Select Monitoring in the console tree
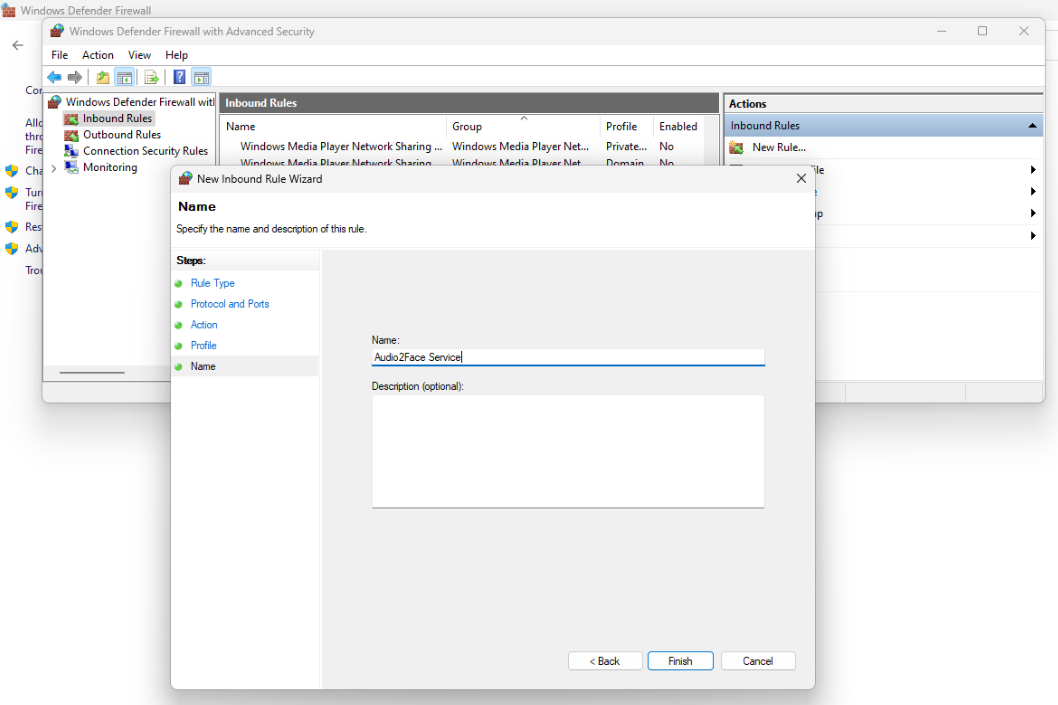The image size is (1058, 705). pyautogui.click(x=110, y=167)
